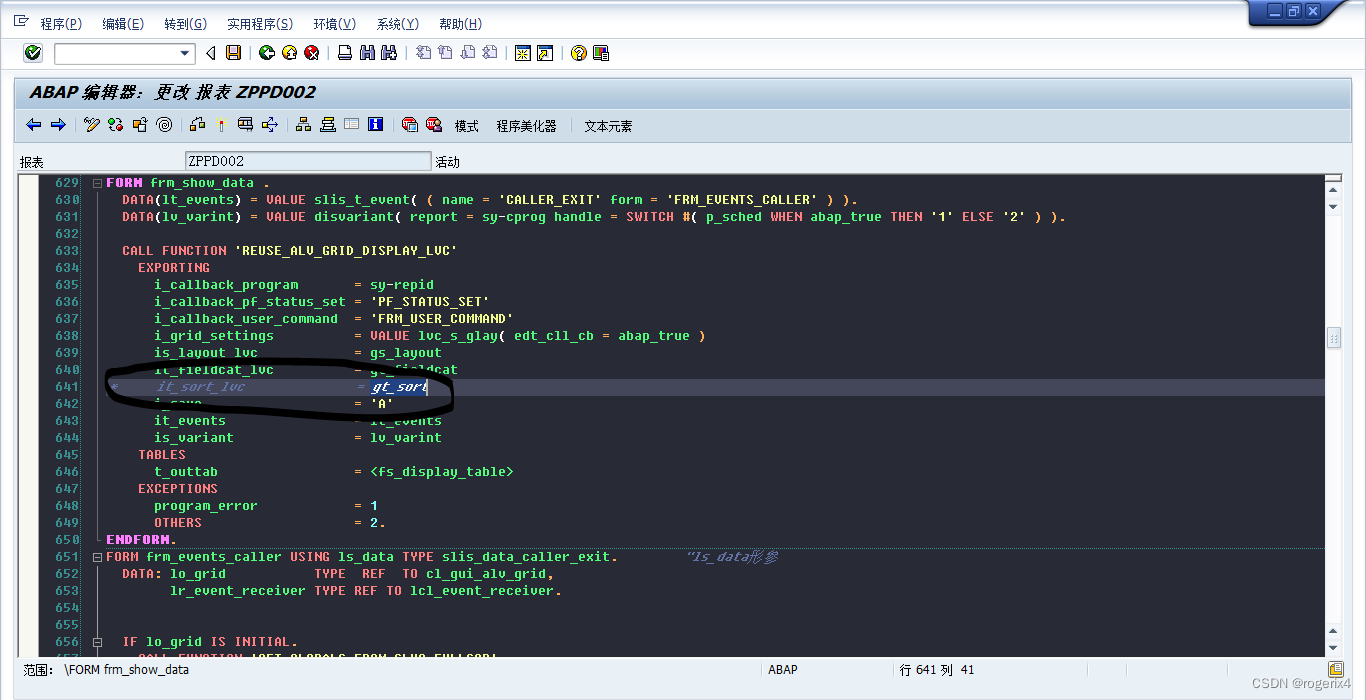Exit the editor with the yellow arrow icon
This screenshot has height=700, width=1366.
(x=290, y=52)
